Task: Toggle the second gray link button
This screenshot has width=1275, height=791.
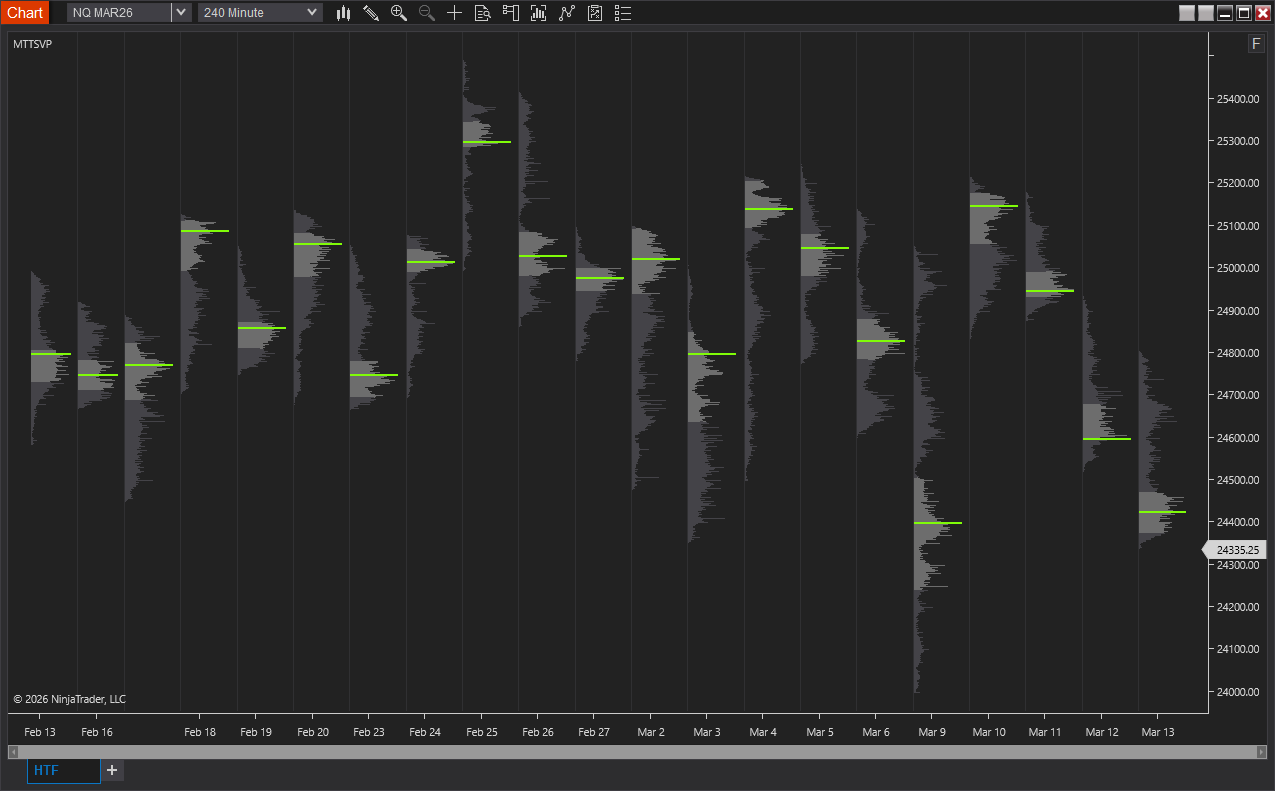Action: (1206, 13)
